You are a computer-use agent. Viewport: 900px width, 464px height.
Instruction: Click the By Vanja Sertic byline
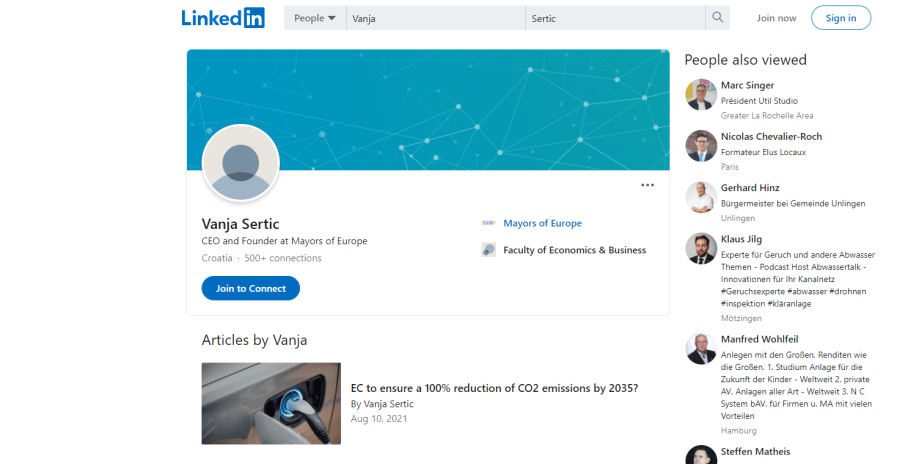coord(382,404)
